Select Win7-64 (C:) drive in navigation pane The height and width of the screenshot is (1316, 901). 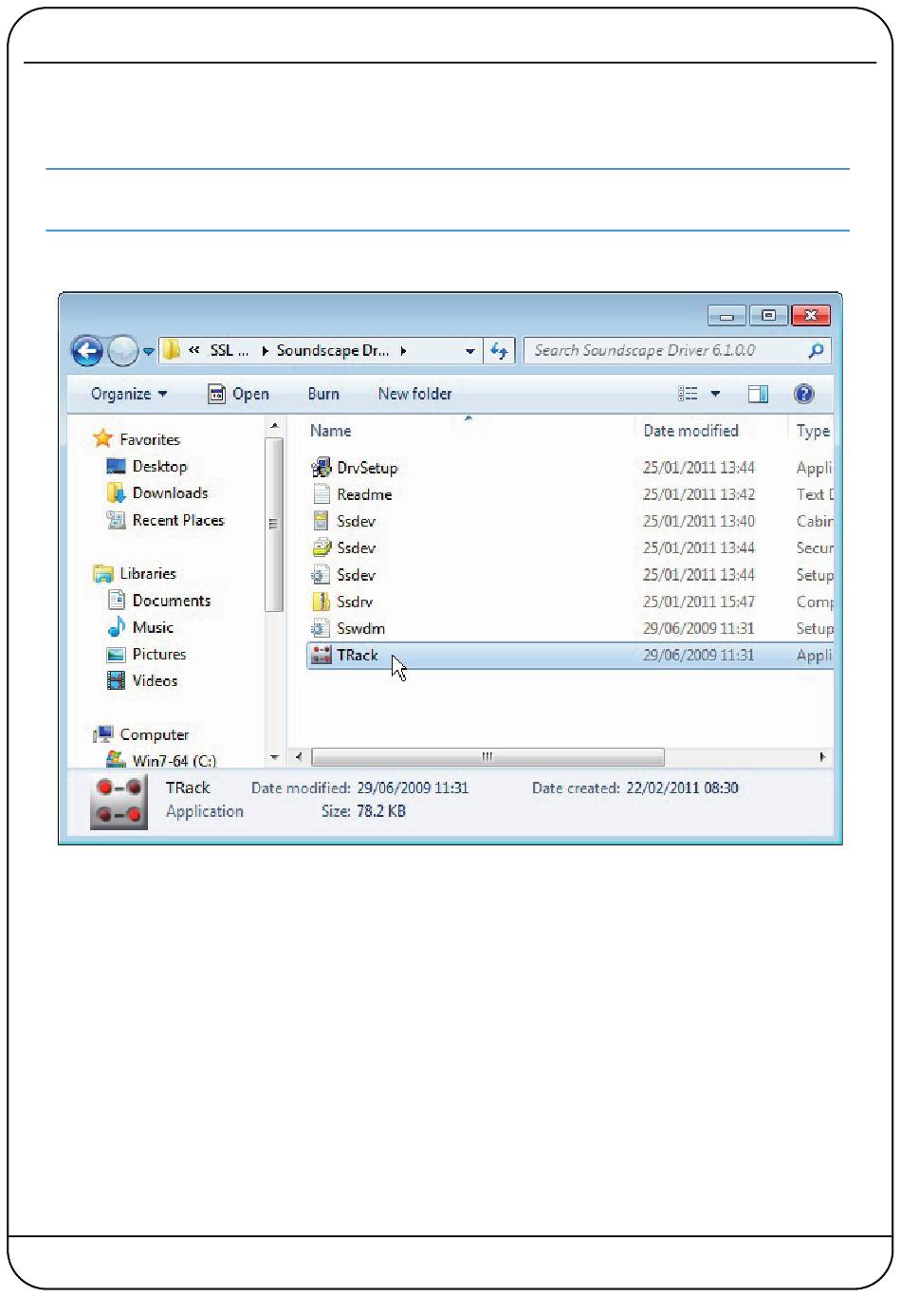click(x=174, y=760)
